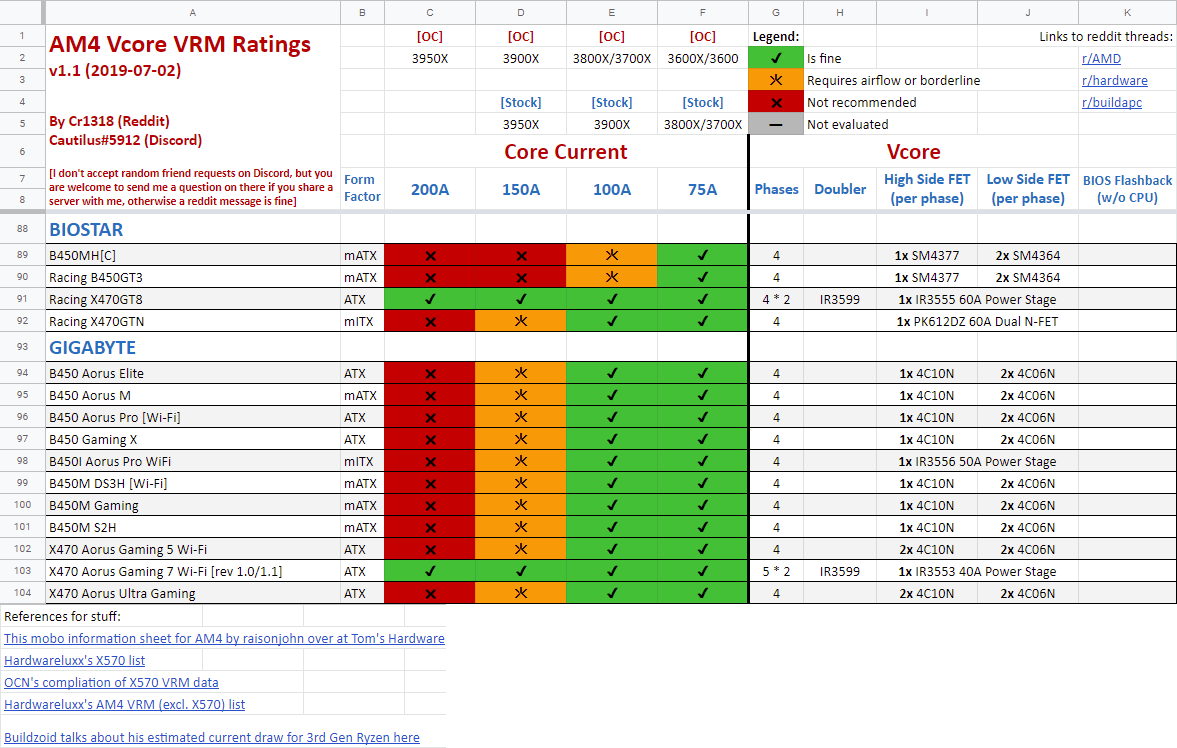The image size is (1177, 748).
Task: Open the r/AMD reddit link
Action: [x=1101, y=59]
